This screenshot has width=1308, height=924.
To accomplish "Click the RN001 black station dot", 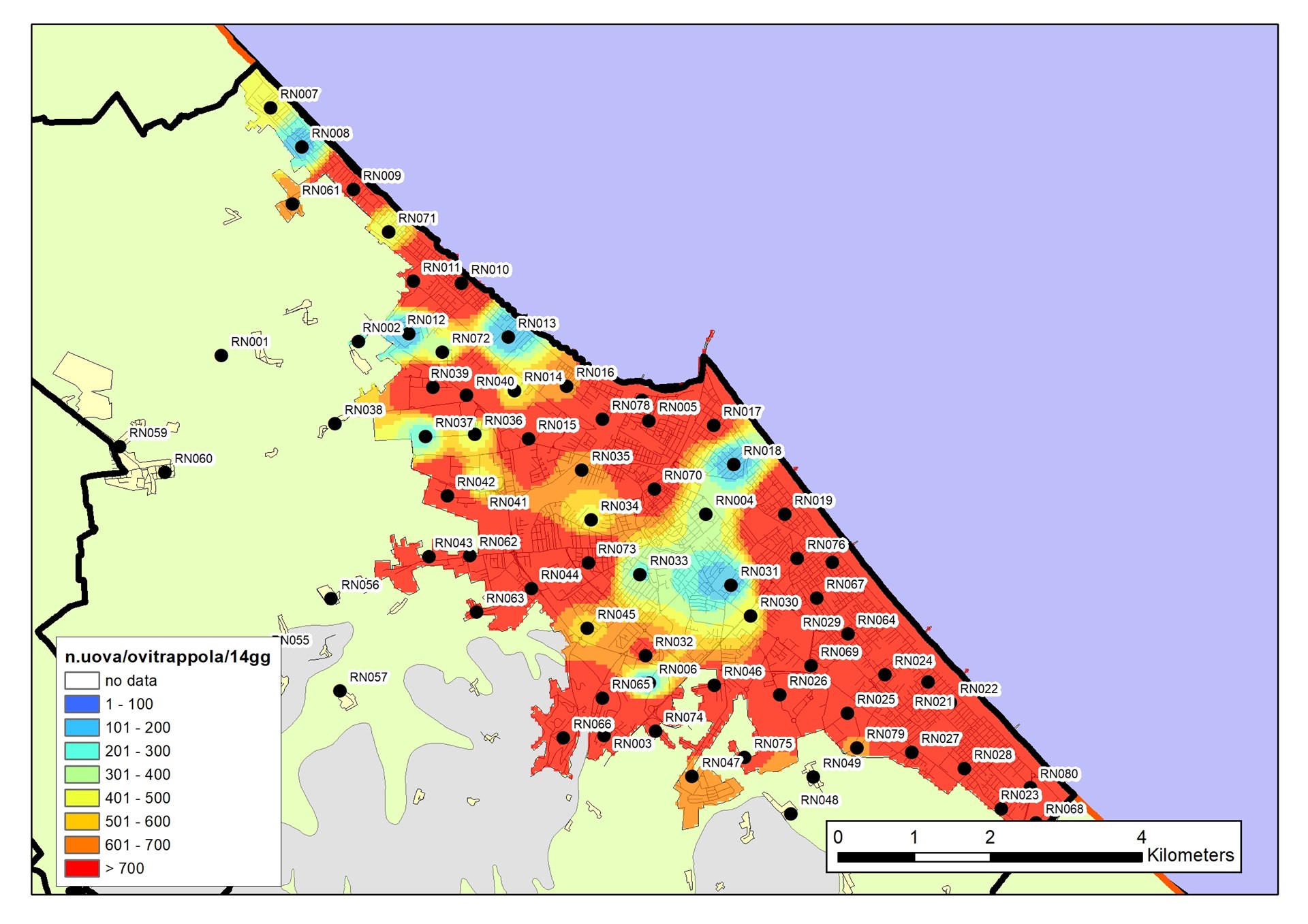I will point(221,355).
